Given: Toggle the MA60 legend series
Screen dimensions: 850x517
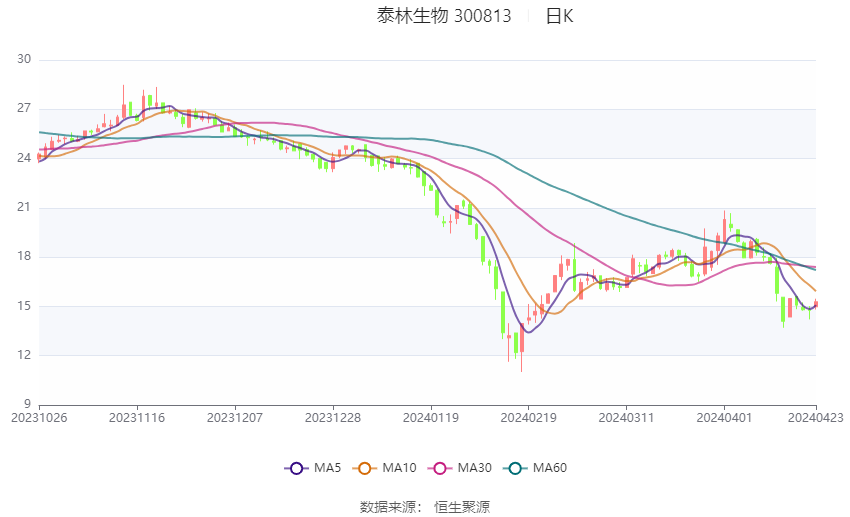Looking at the screenshot, I should coord(549,467).
